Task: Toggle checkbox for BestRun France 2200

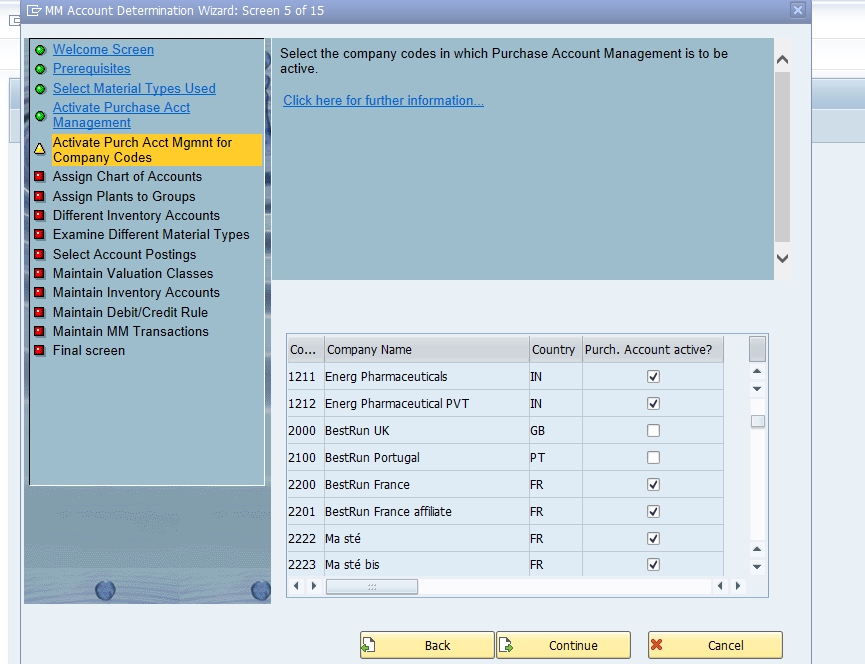Action: [x=653, y=485]
